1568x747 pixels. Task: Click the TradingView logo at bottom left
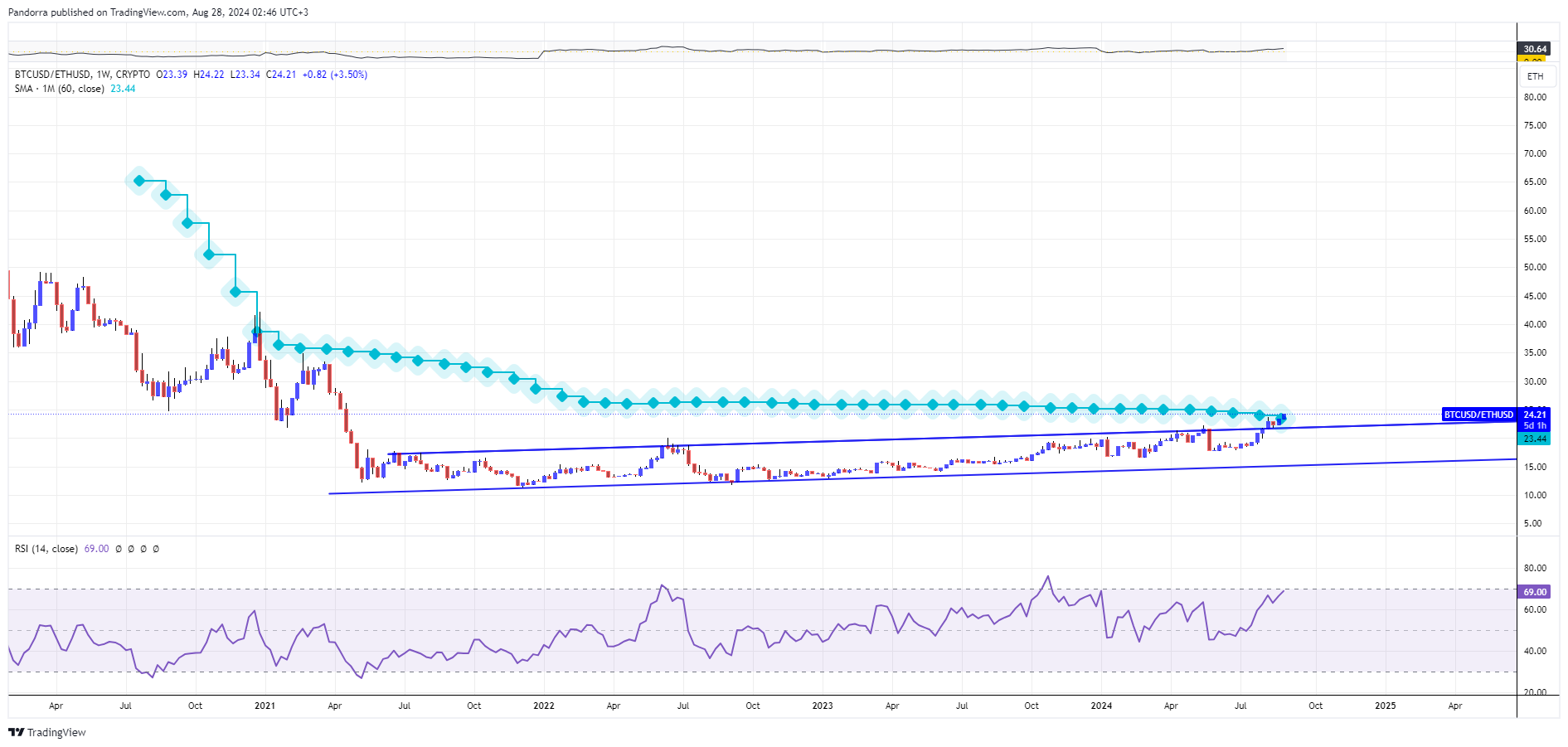pyautogui.click(x=47, y=732)
